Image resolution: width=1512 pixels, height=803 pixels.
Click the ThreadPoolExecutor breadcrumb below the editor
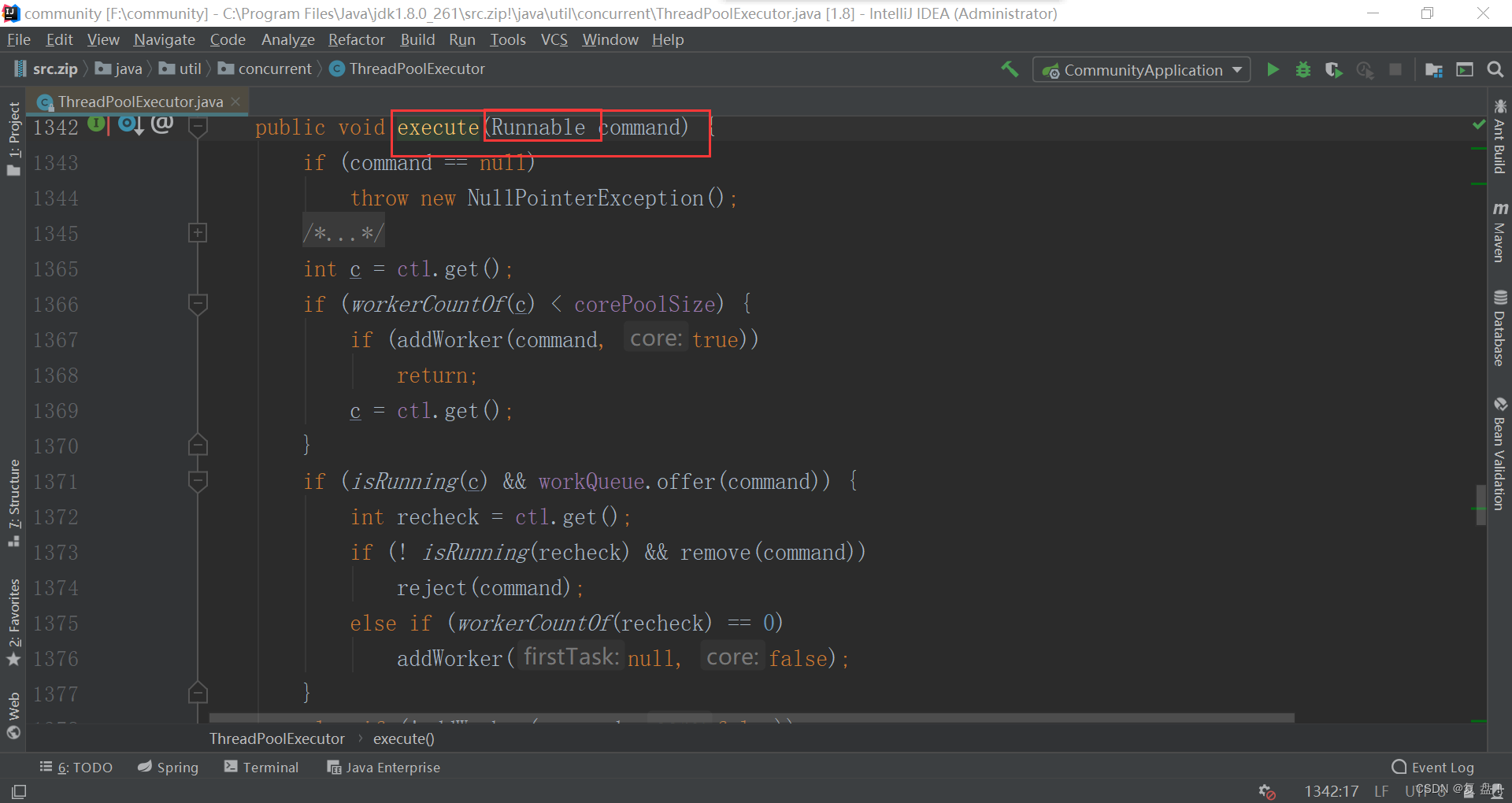point(277,738)
